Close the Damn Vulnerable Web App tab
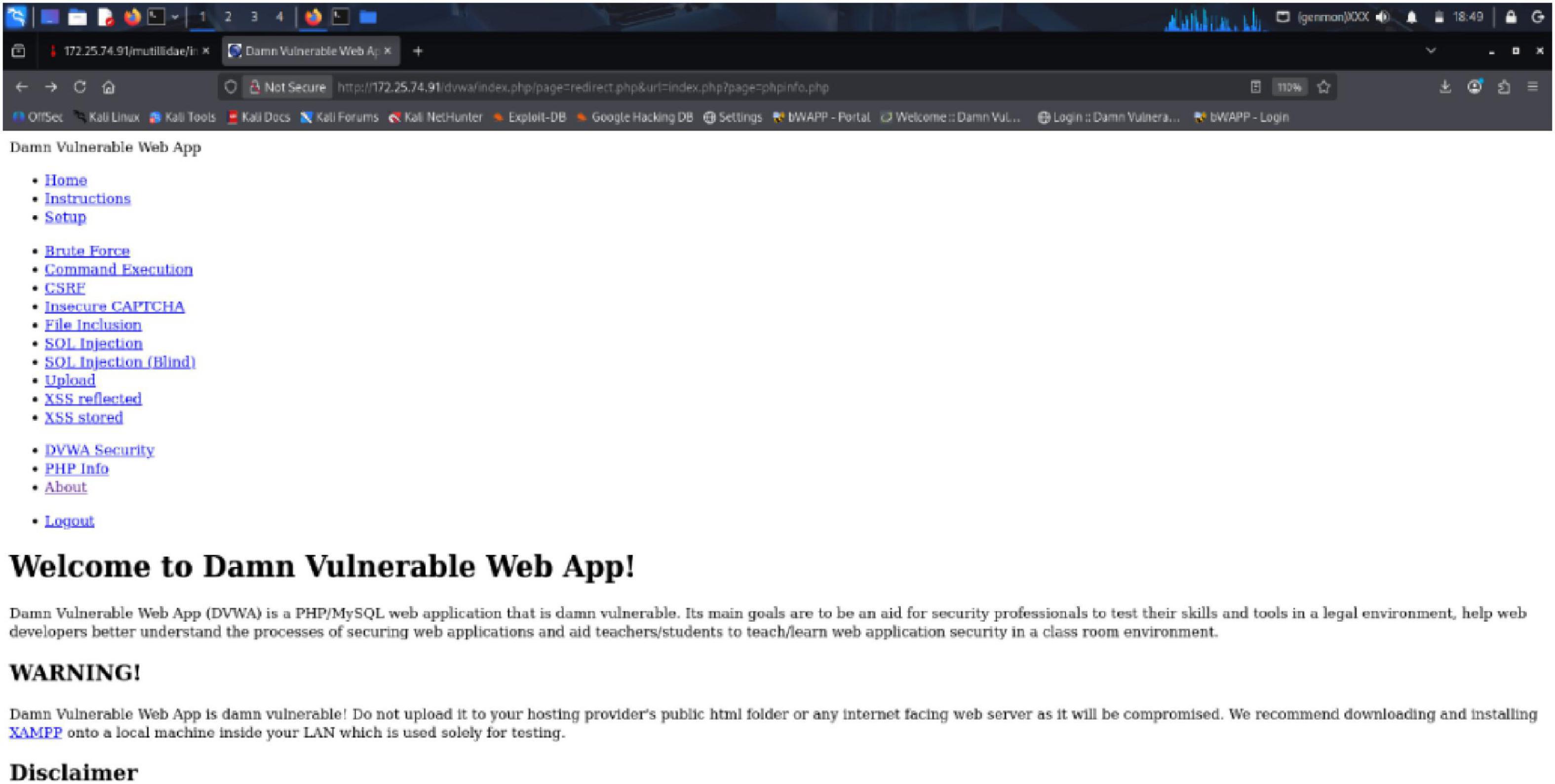Screen dimensions: 1555x784 click(x=388, y=51)
